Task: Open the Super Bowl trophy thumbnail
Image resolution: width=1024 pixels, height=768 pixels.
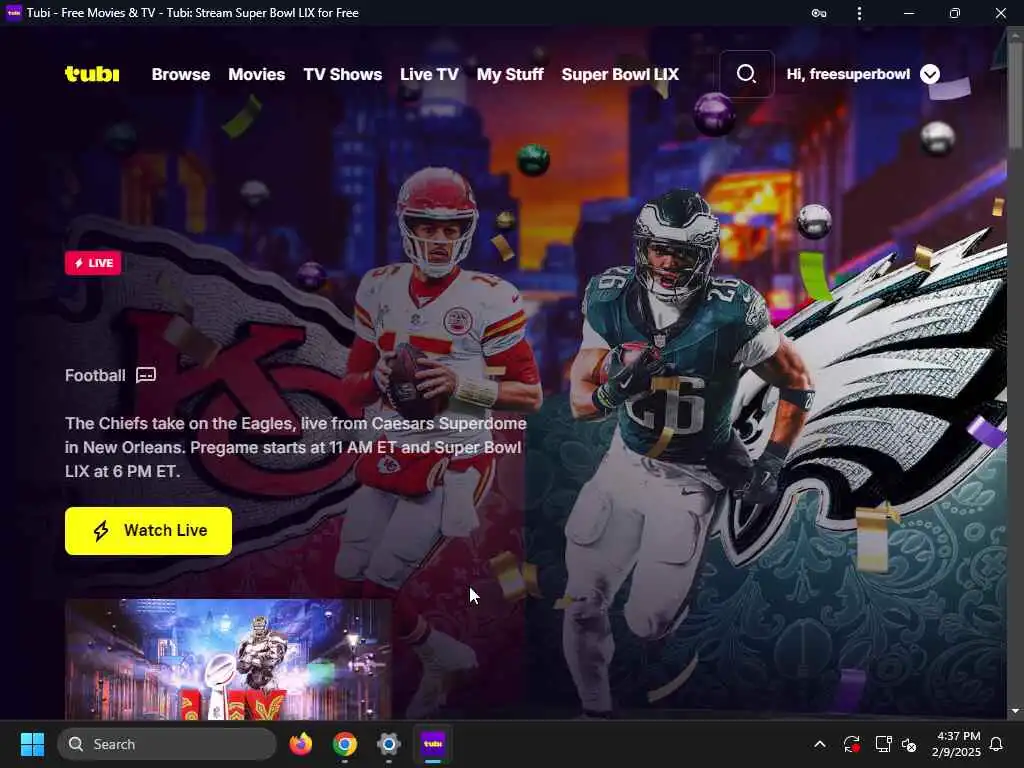Action: [228, 659]
